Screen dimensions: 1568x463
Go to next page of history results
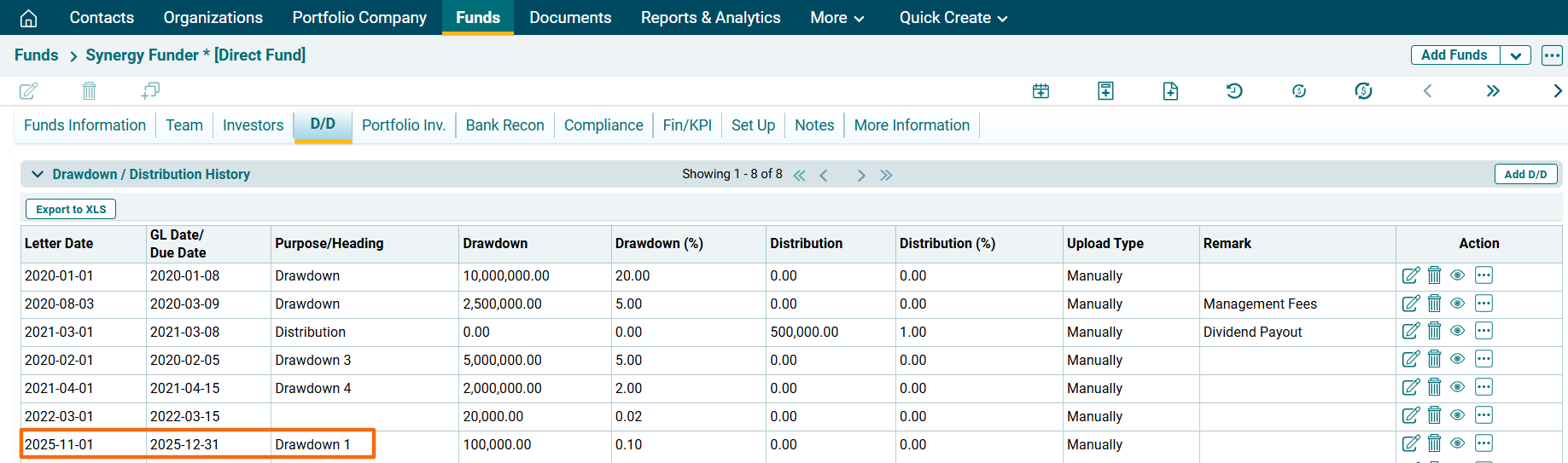[x=861, y=175]
